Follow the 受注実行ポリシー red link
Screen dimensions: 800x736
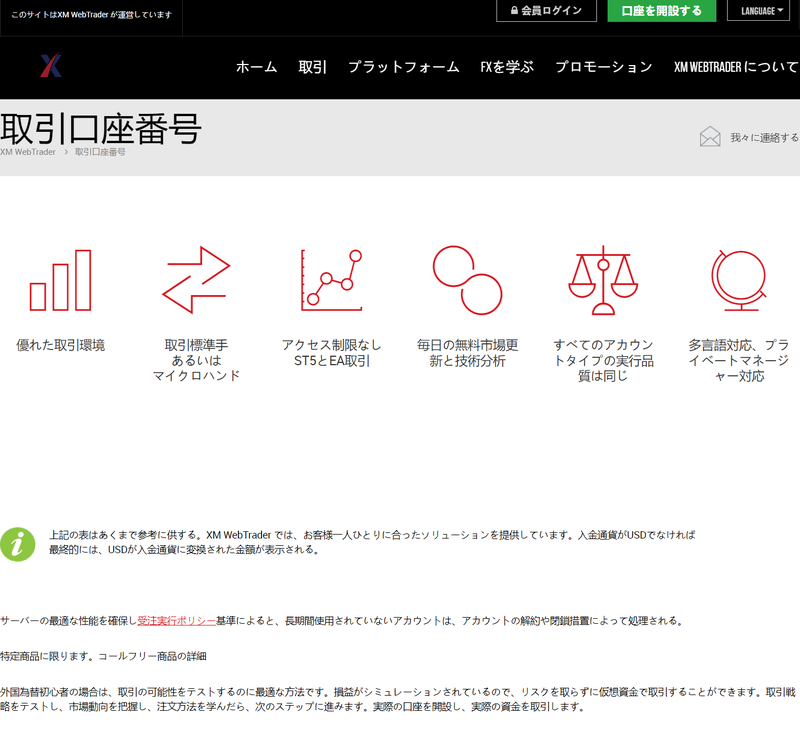click(x=177, y=621)
